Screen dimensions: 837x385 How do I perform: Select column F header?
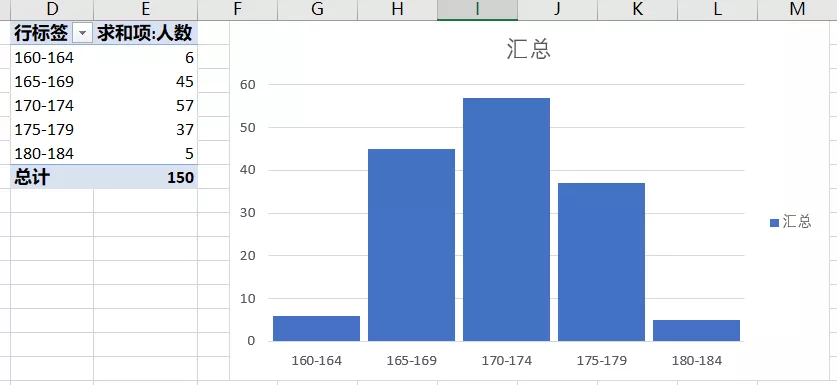pos(238,9)
